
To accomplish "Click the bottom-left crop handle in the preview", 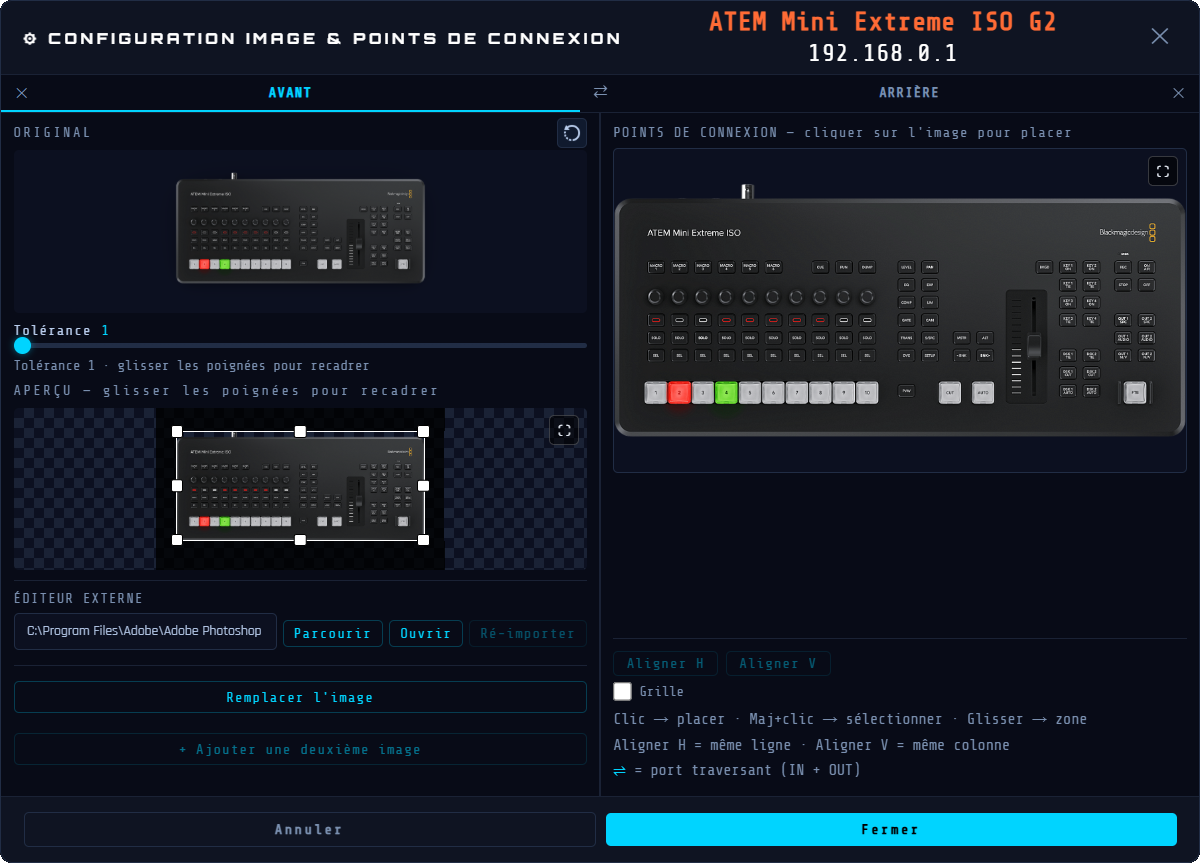I will click(x=177, y=540).
